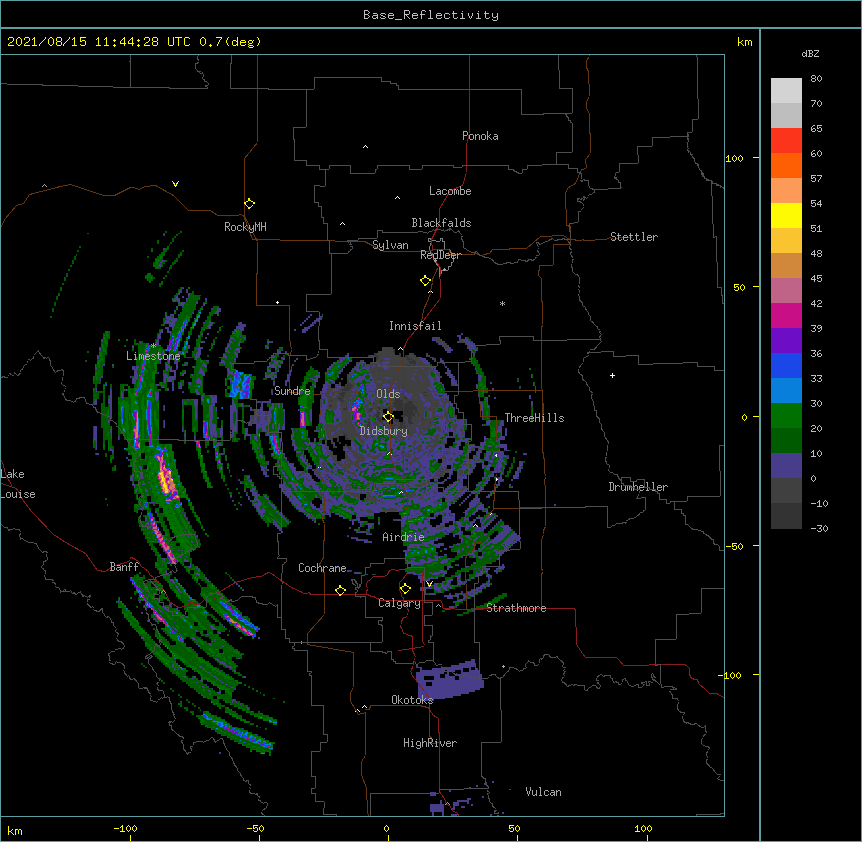Viewport: 862px width, 842px height.
Task: Click the Didsbury label
Action: (383, 431)
